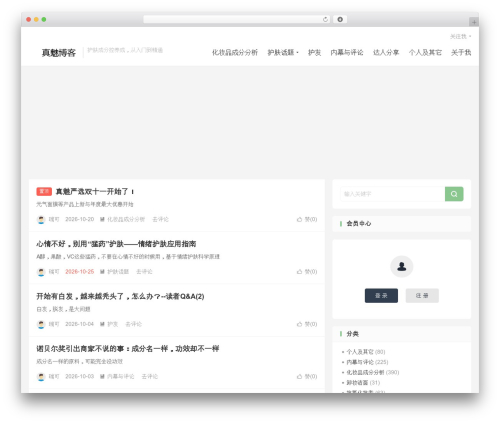Click the 会员中心 sidebar heading
500x423 pixels.
359,224
